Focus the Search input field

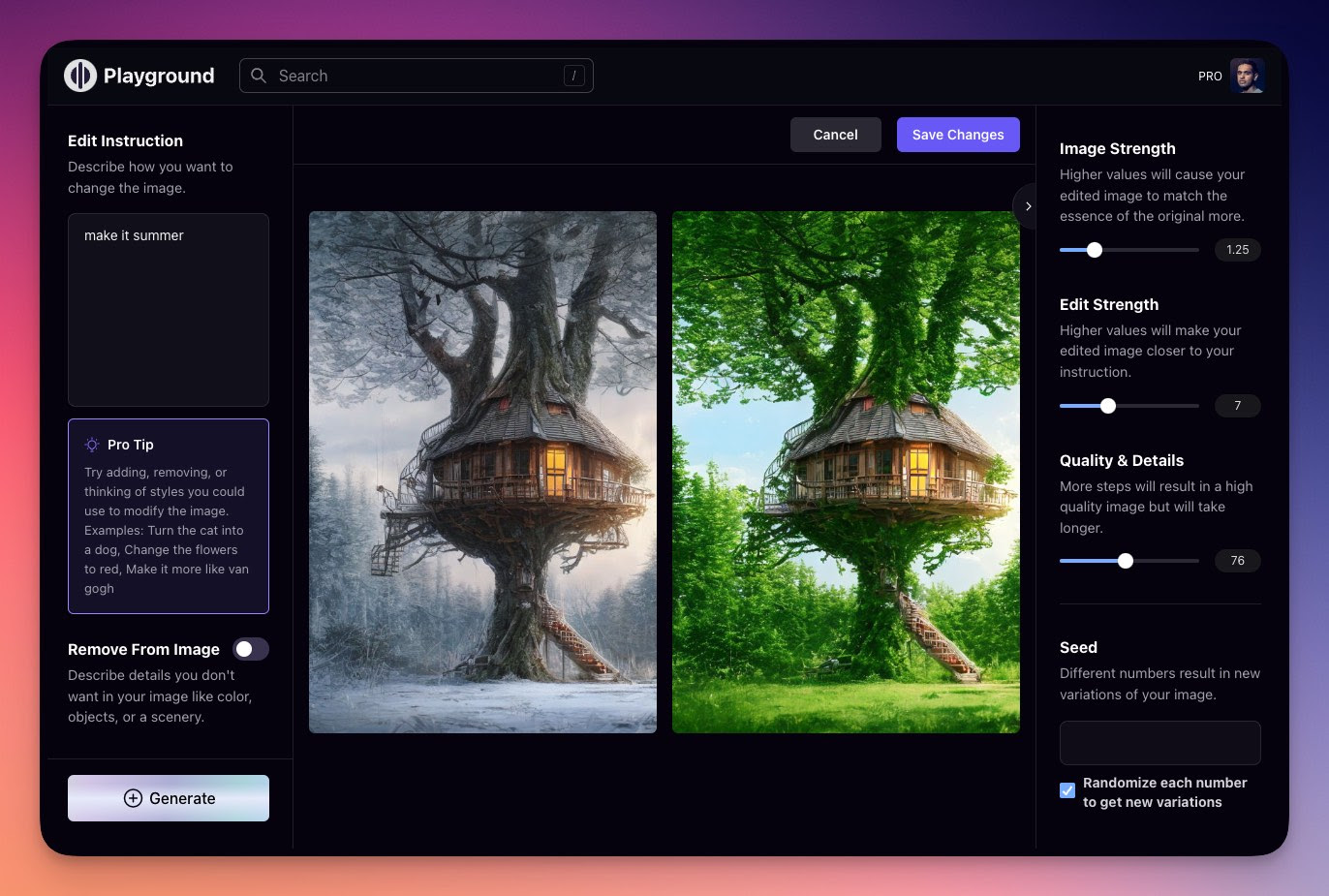pos(417,76)
